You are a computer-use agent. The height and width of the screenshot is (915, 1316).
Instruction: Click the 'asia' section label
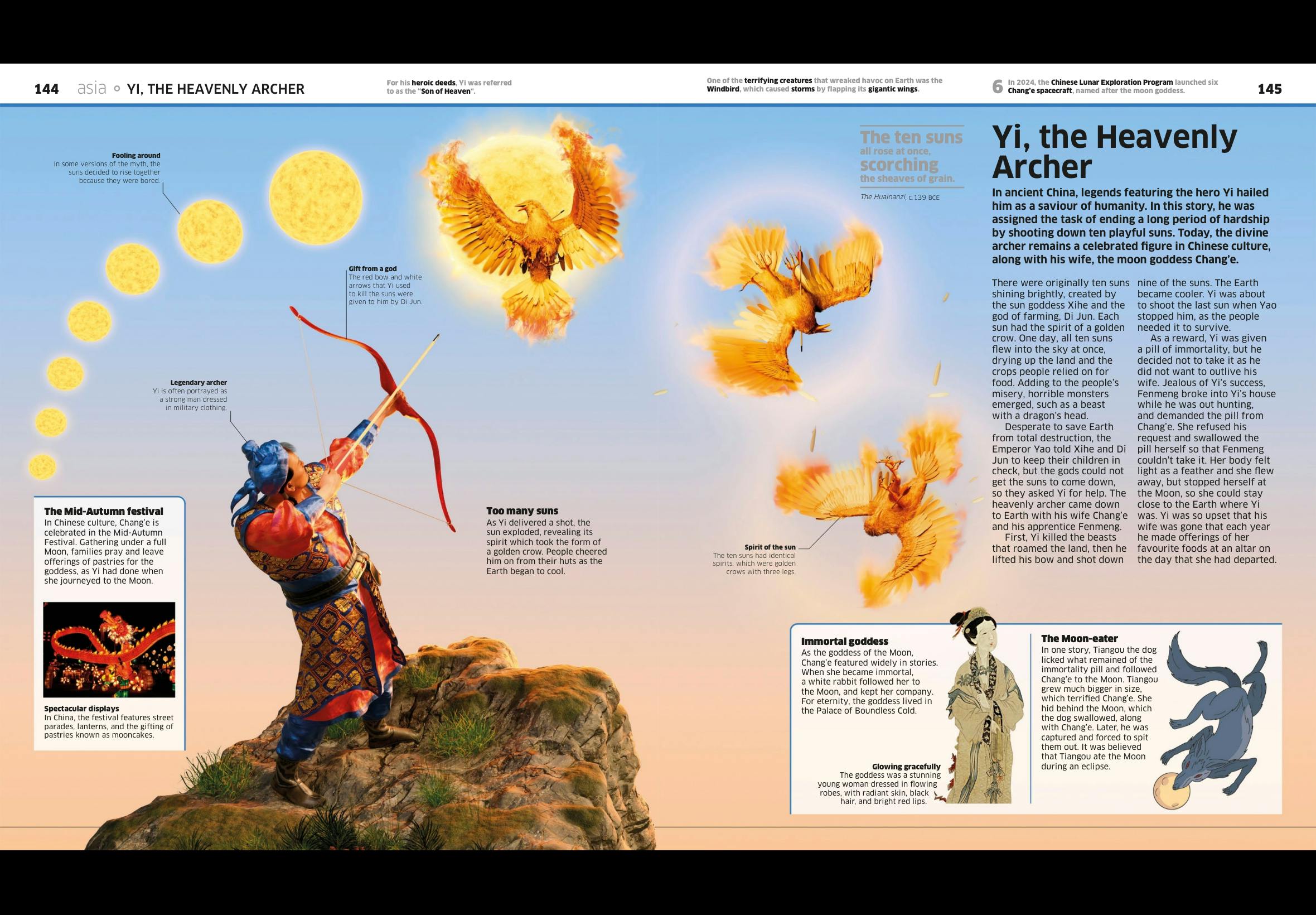tap(91, 88)
